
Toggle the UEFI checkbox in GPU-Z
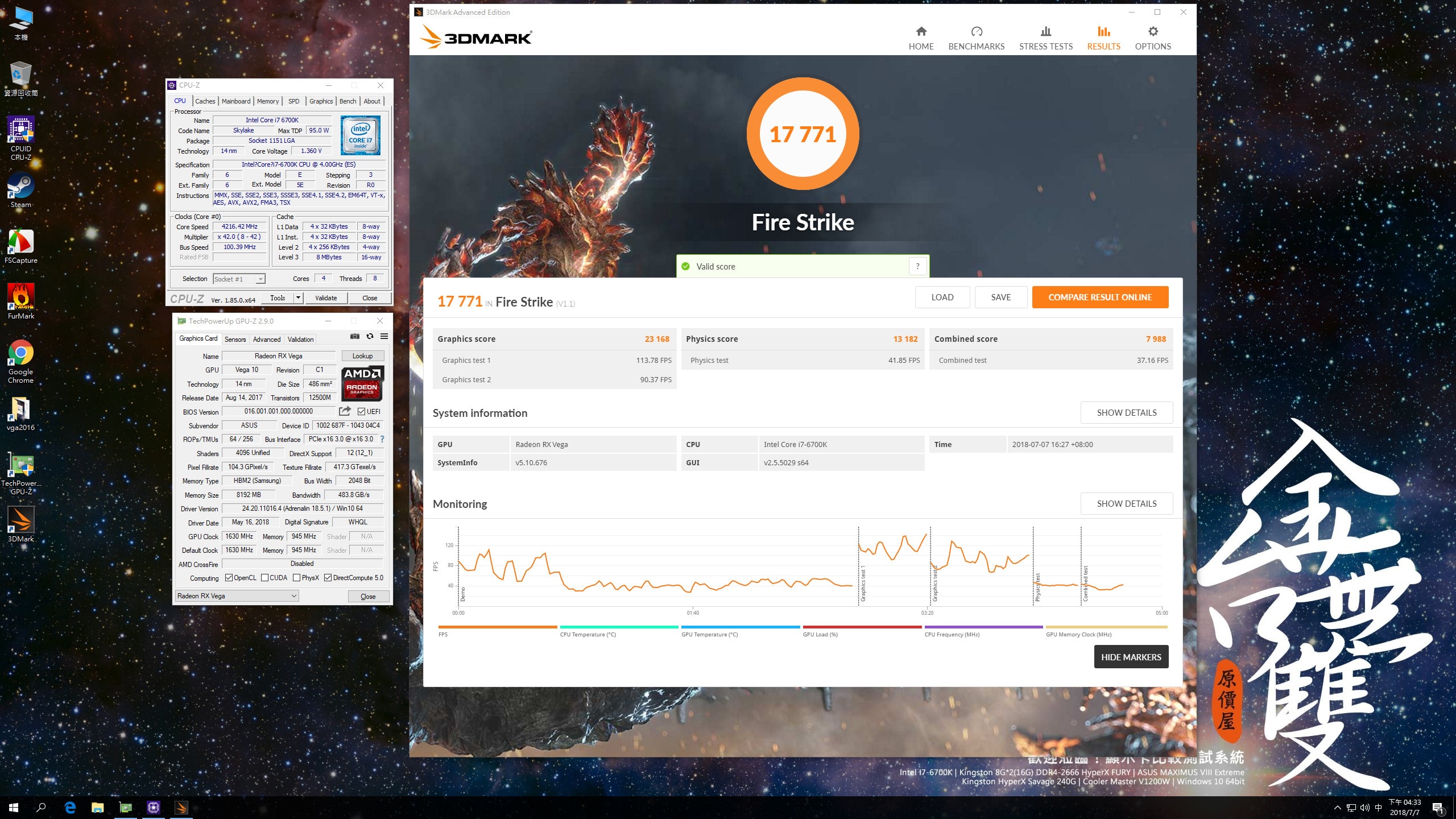pyautogui.click(x=362, y=411)
